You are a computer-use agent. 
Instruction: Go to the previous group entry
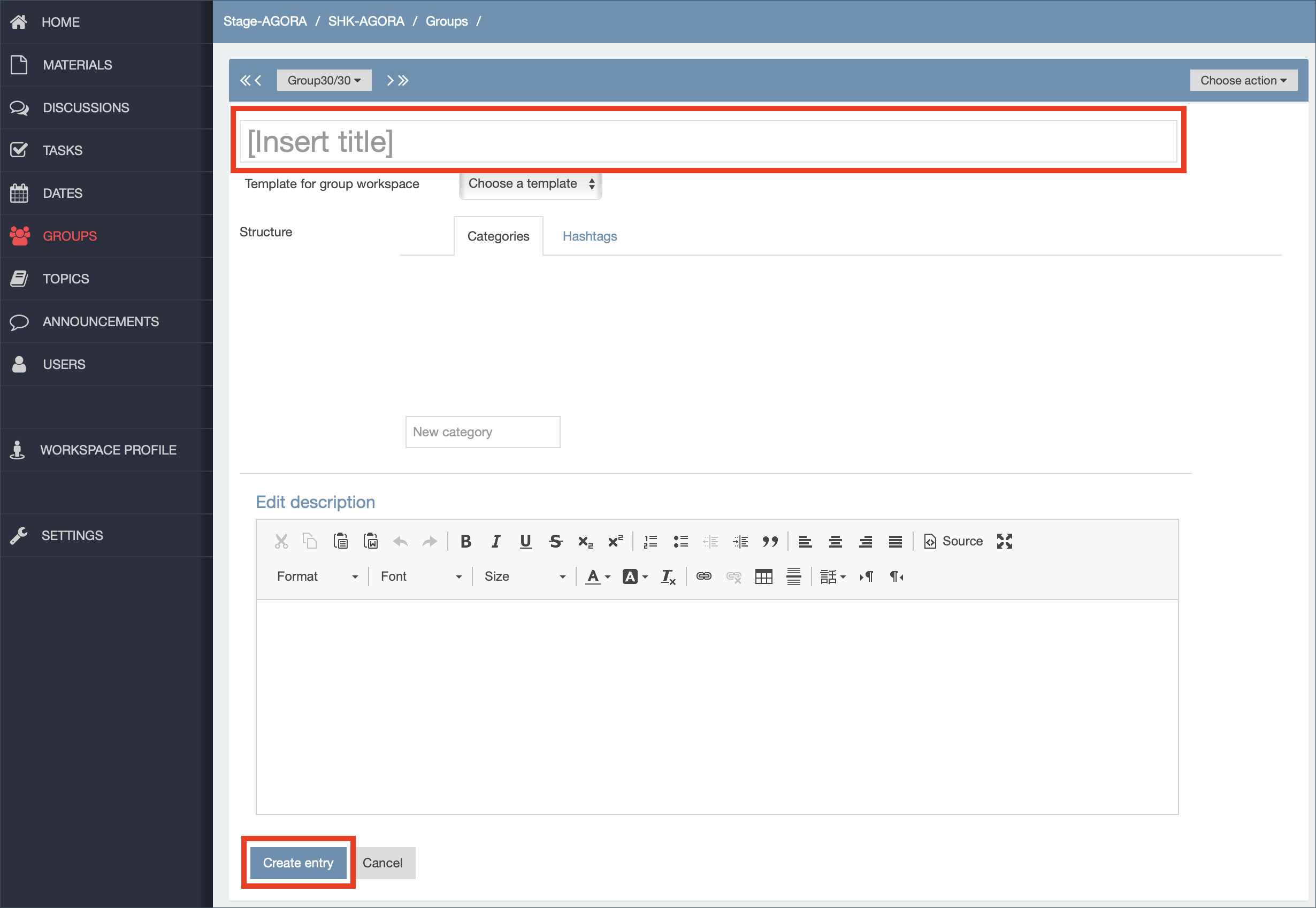point(258,80)
